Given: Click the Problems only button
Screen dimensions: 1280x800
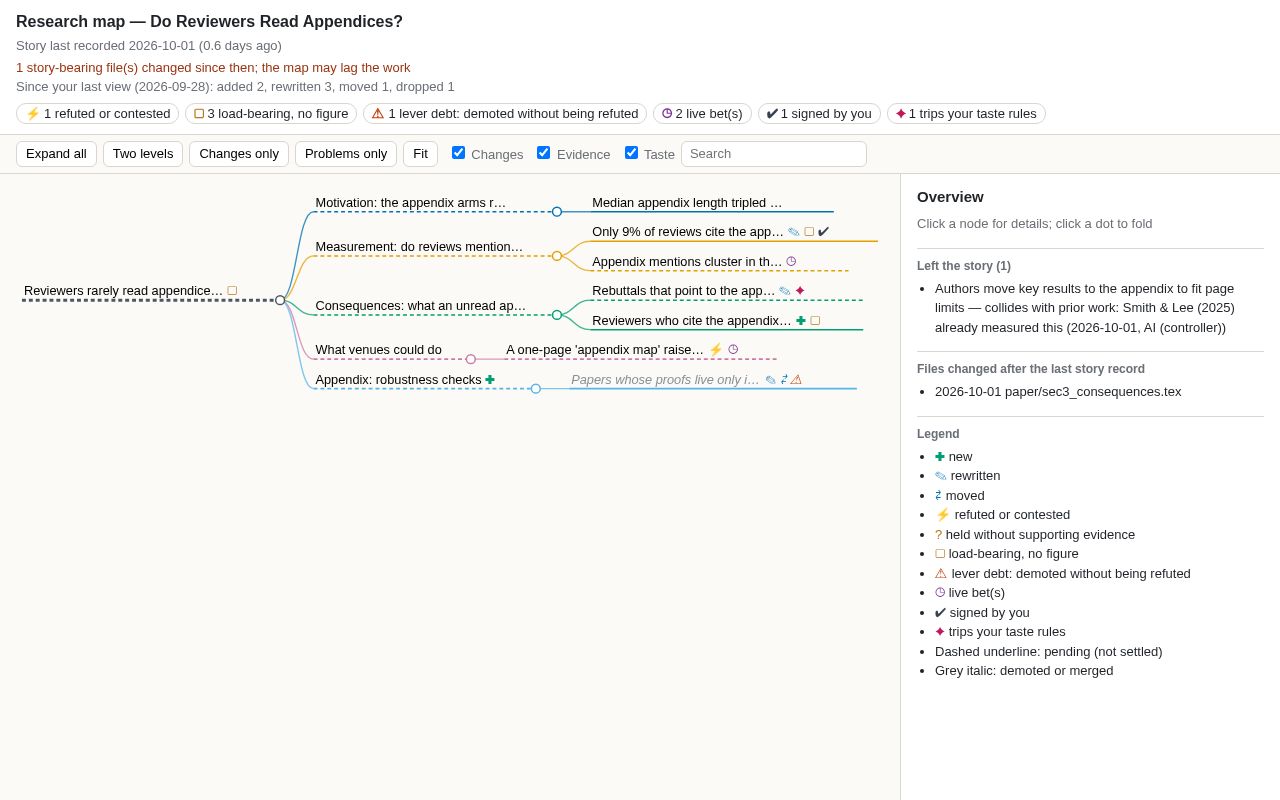Looking at the screenshot, I should click(x=346, y=154).
